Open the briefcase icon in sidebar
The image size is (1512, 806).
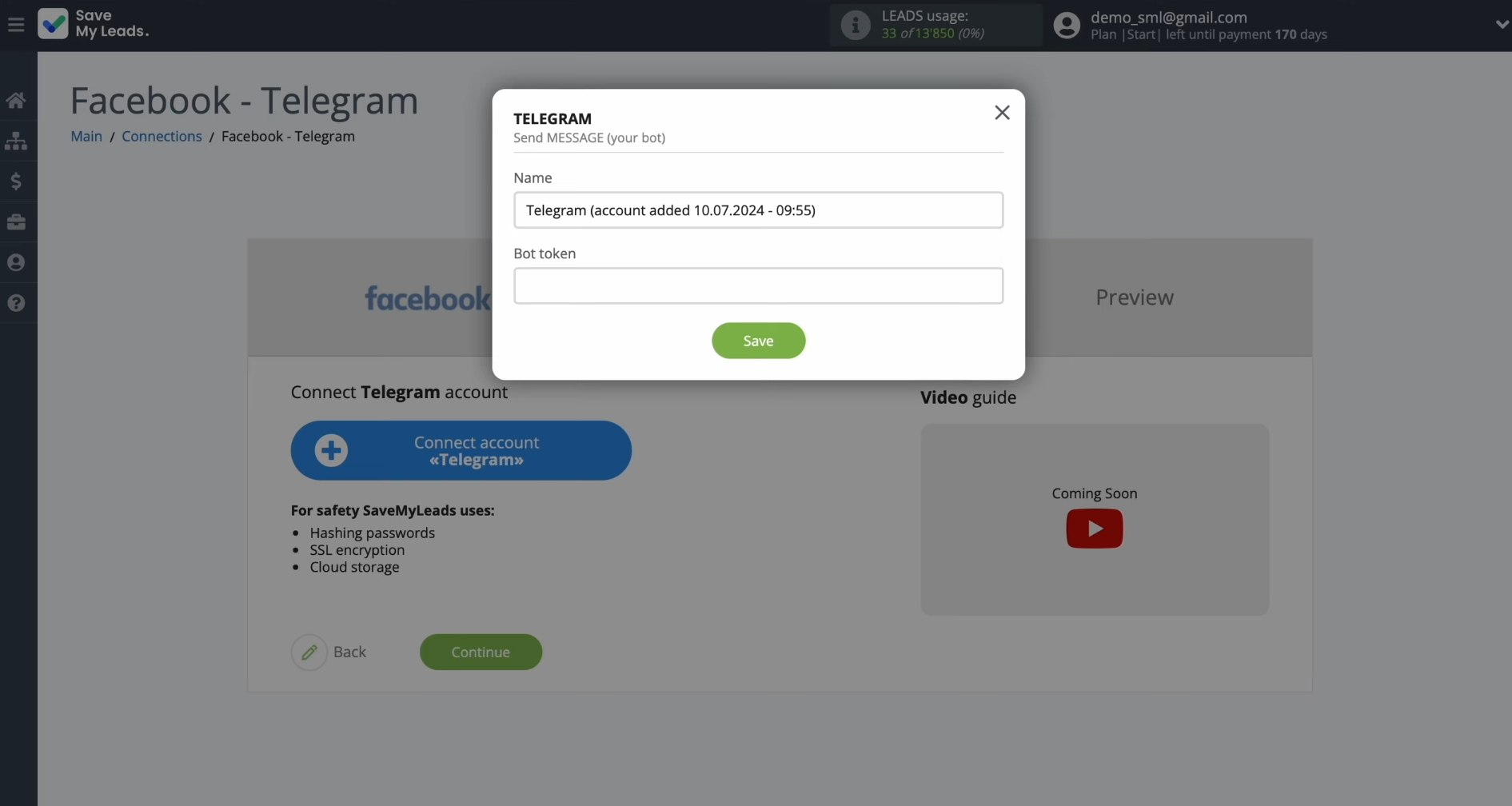click(16, 221)
